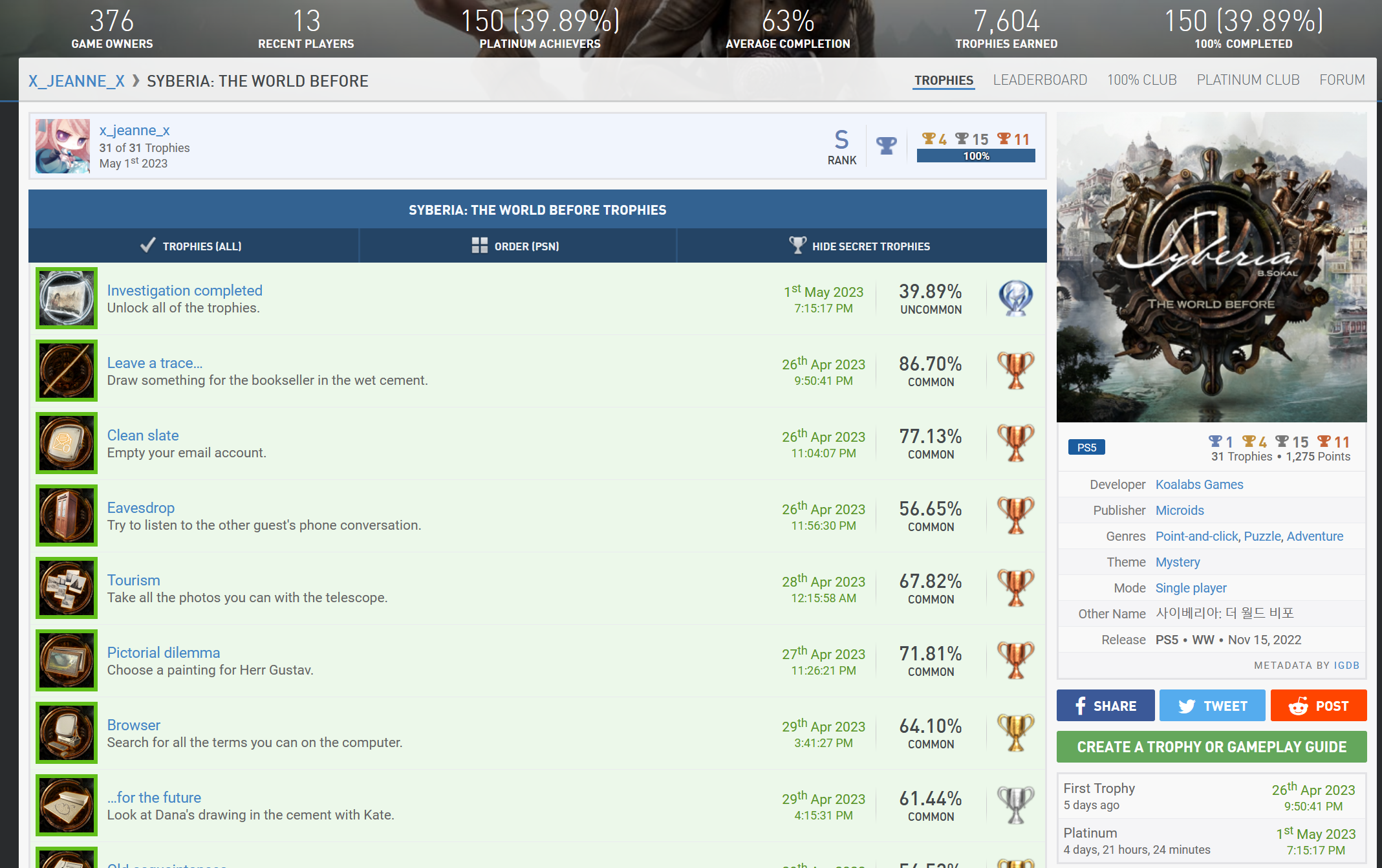1382x868 pixels.
Task: Click the Tourism trophy image
Action: pos(67,588)
